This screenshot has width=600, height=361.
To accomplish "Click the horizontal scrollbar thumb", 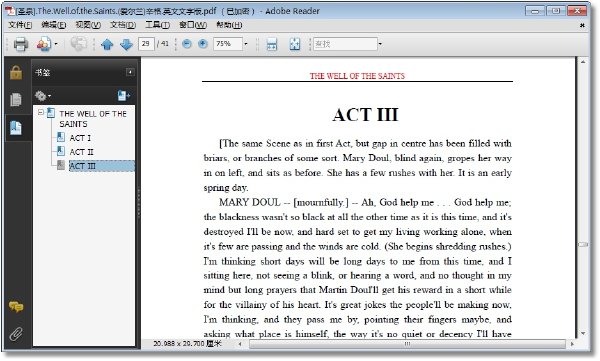I will (x=407, y=344).
